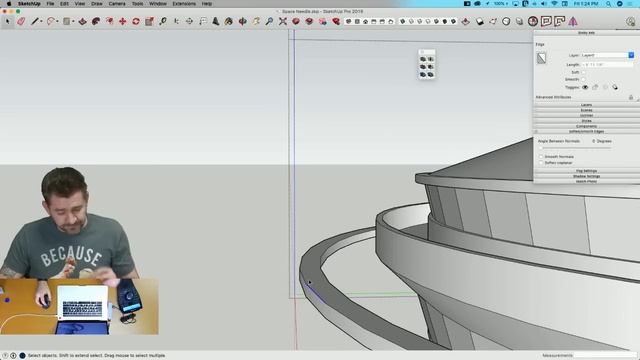The image size is (640, 360).
Task: Select the Tape Measure tool
Action: [x=163, y=21]
